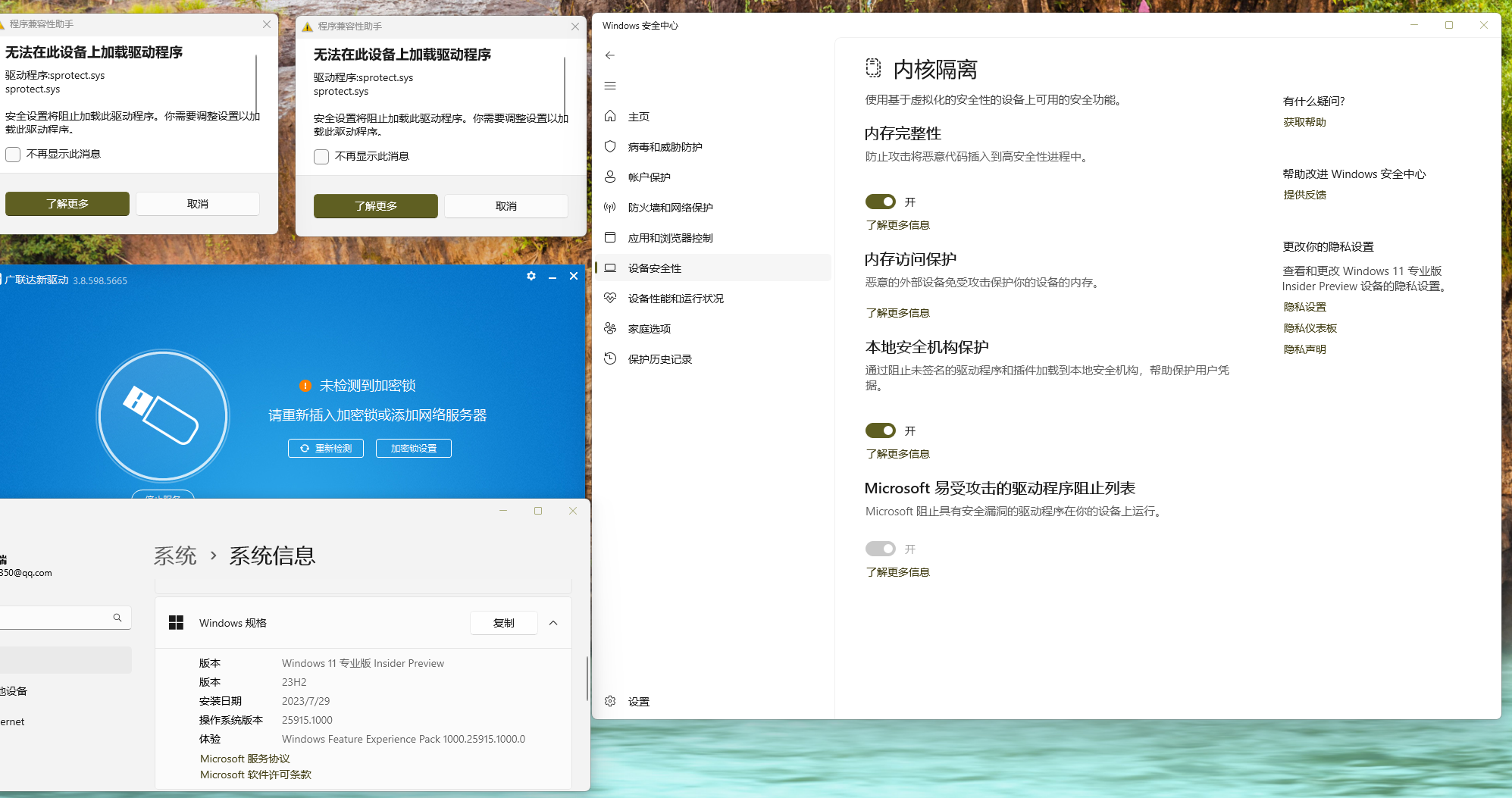Screen dimensions: 1512x798
Task: Open 了解更多信息 under 内存访问保护
Action: [x=897, y=313]
